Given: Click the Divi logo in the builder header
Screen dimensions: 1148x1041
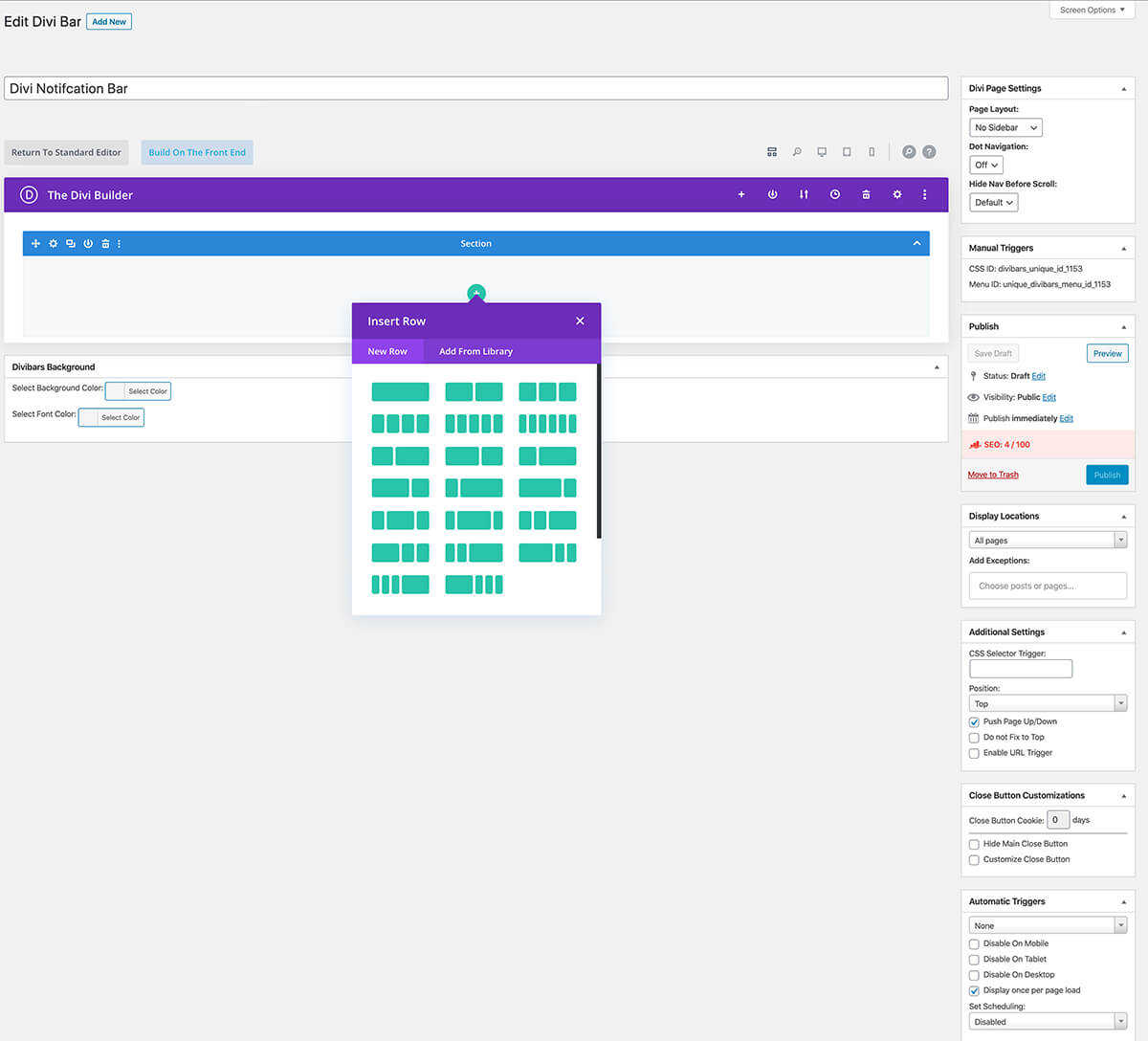Looking at the screenshot, I should tap(29, 194).
